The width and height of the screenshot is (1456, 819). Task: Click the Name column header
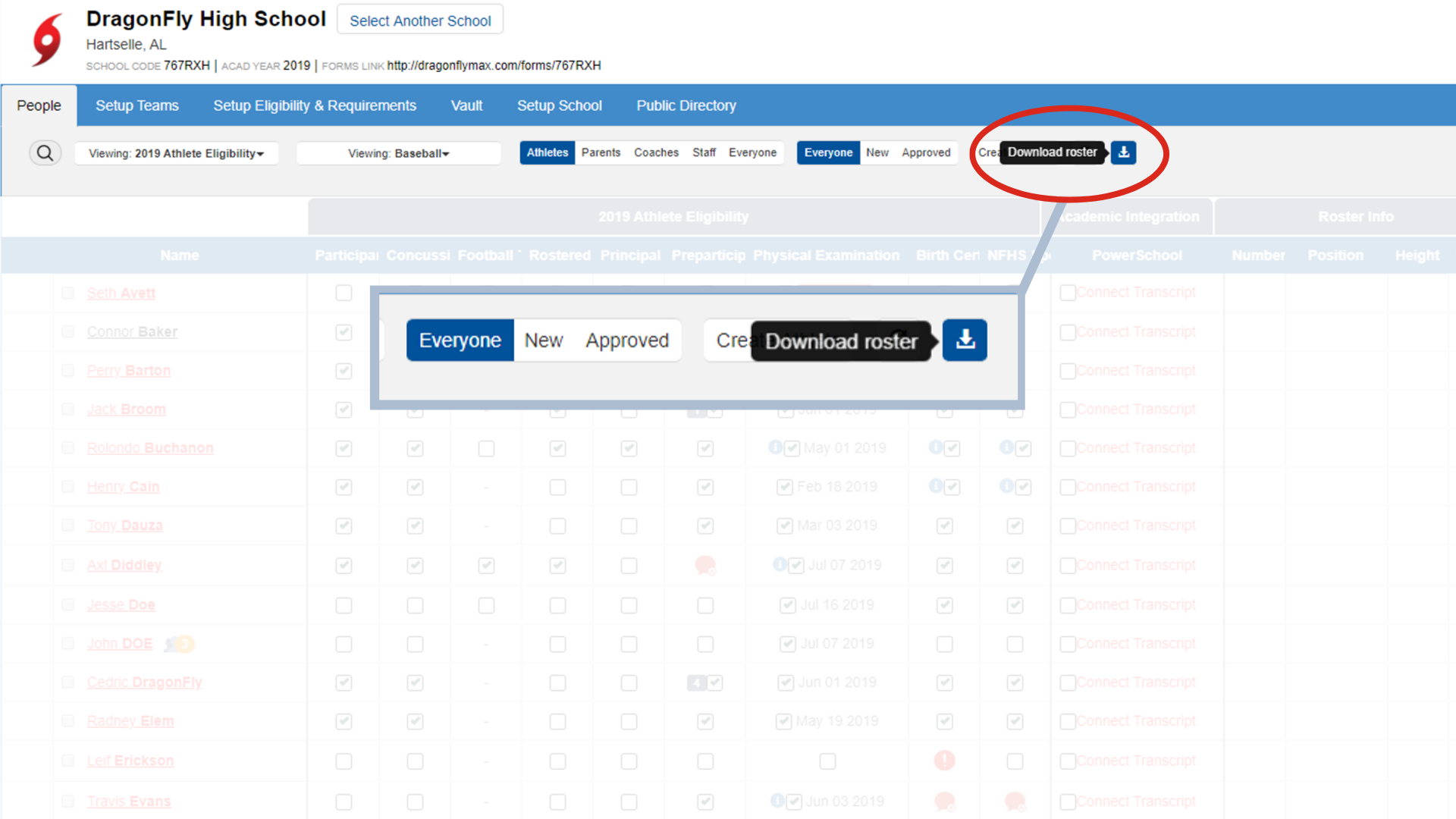point(180,256)
